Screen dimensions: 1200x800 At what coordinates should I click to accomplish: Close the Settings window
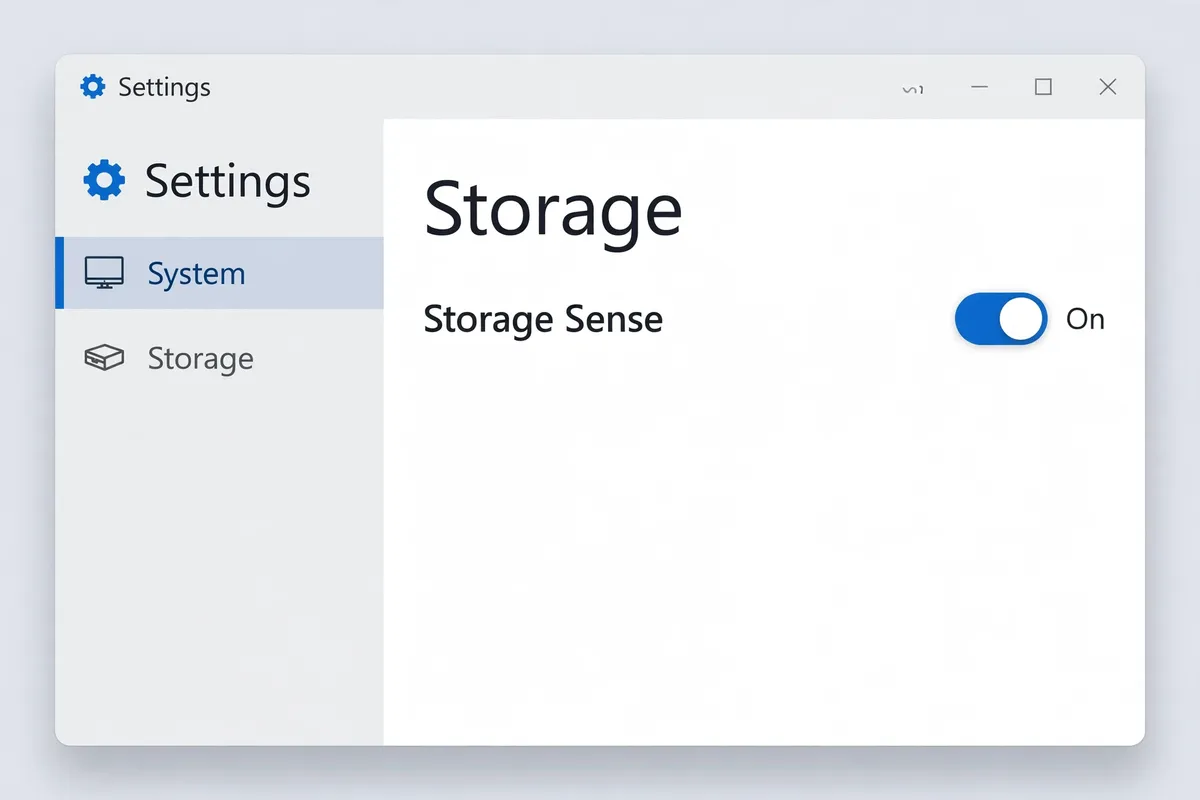click(1108, 87)
